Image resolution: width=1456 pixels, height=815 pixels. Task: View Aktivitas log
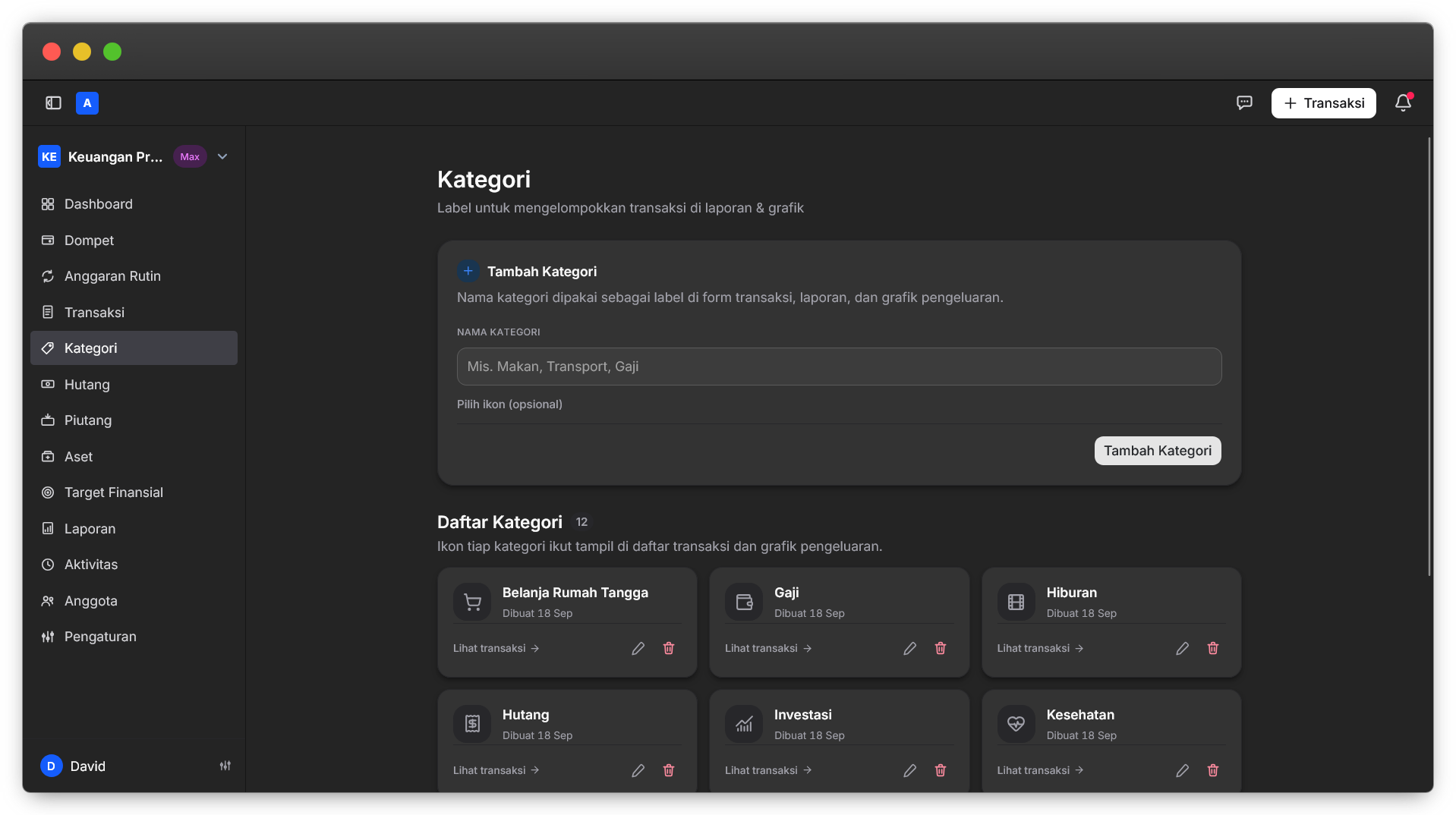[134, 565]
